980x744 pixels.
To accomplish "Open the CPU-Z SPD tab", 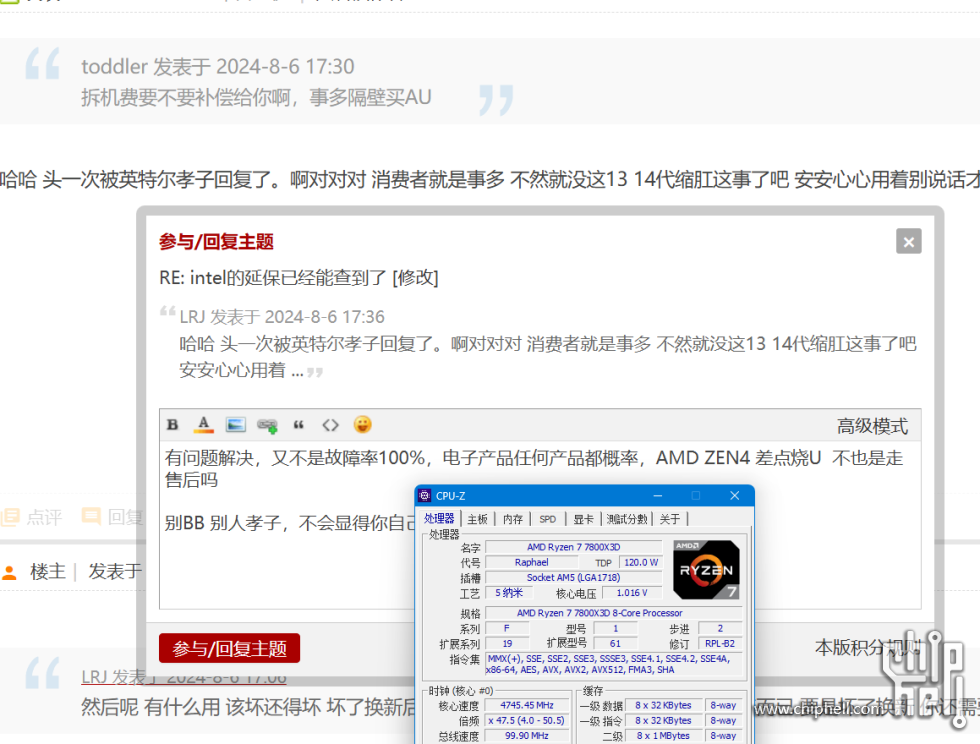I will pos(548,519).
